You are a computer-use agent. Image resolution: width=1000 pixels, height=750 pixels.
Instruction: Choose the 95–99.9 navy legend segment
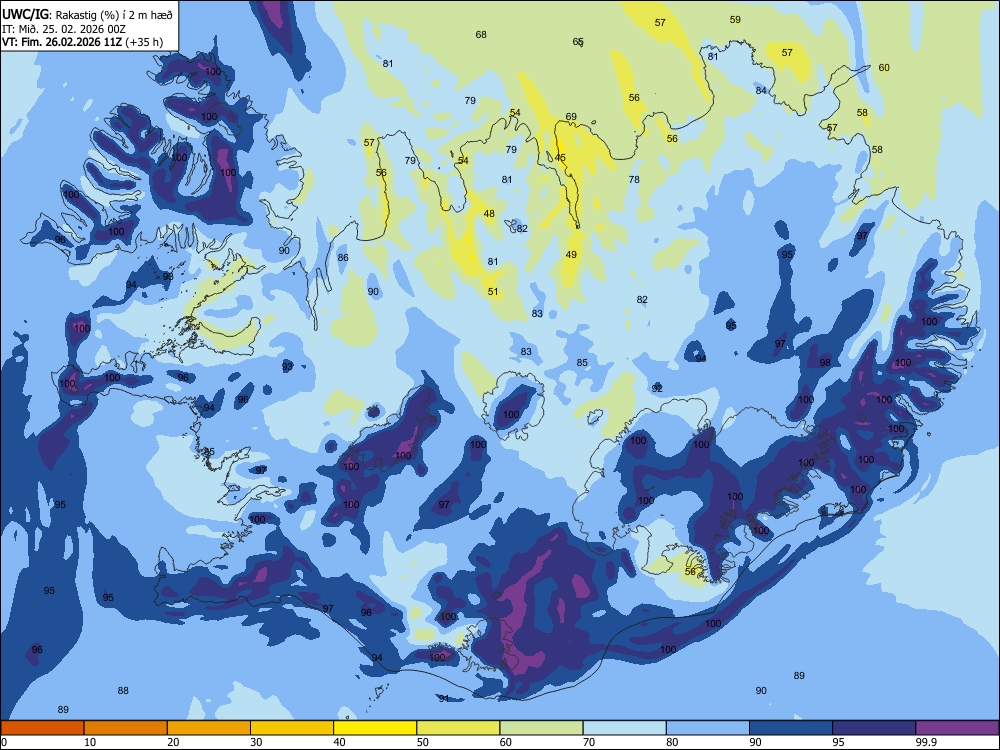pyautogui.click(x=874, y=728)
